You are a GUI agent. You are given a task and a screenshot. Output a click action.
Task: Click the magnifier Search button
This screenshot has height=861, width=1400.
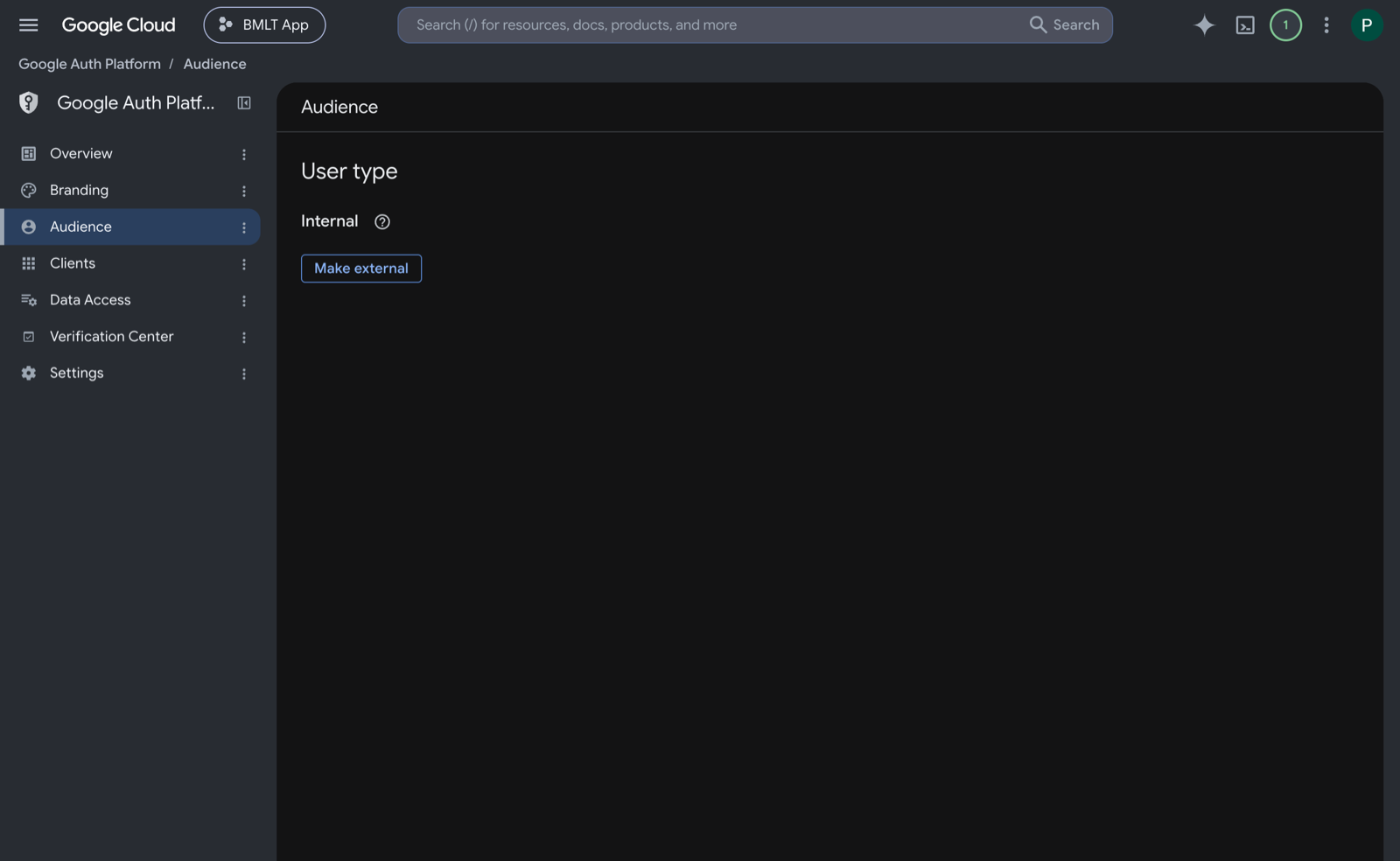coord(1064,25)
